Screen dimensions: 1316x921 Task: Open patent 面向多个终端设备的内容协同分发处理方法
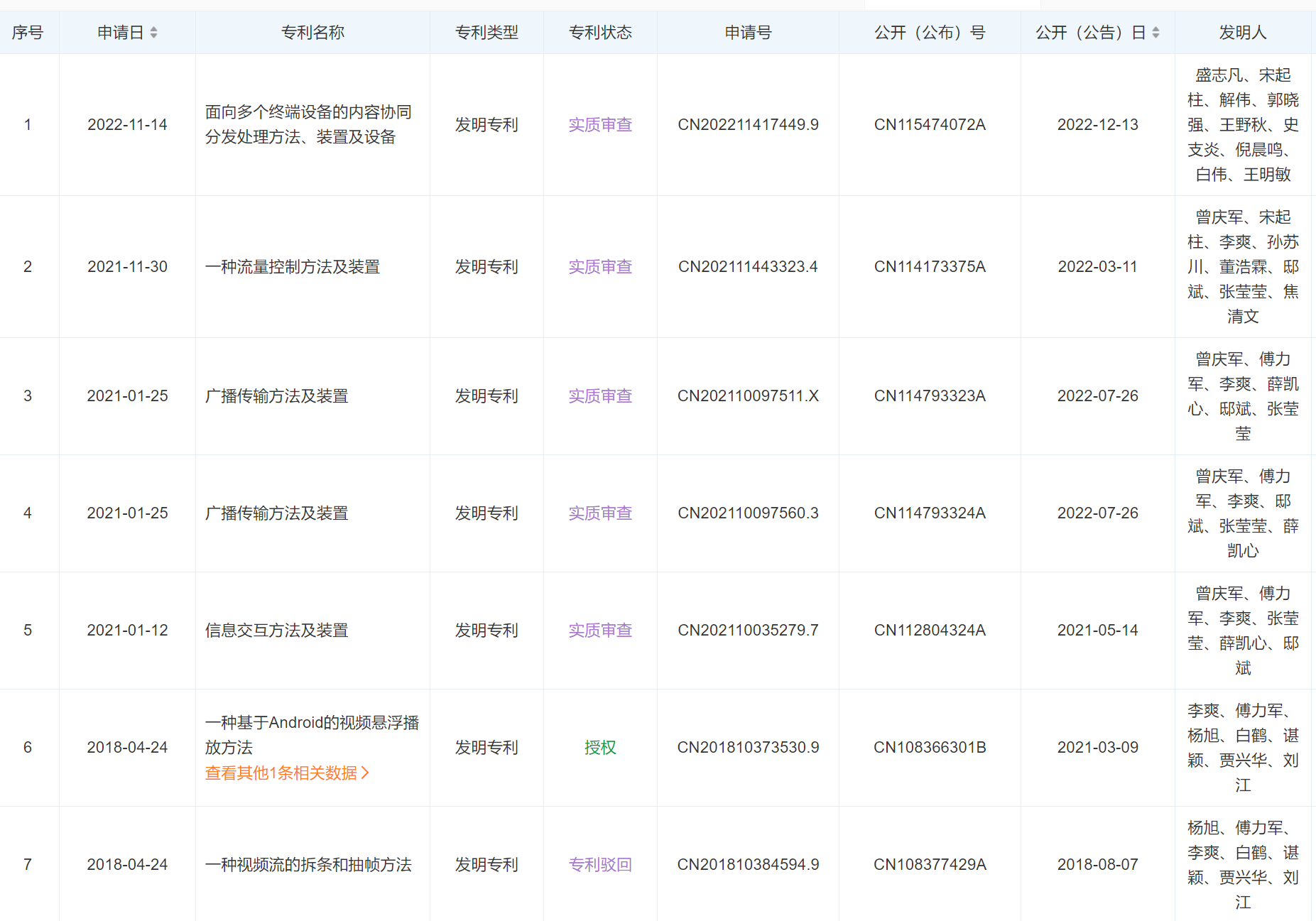308,124
